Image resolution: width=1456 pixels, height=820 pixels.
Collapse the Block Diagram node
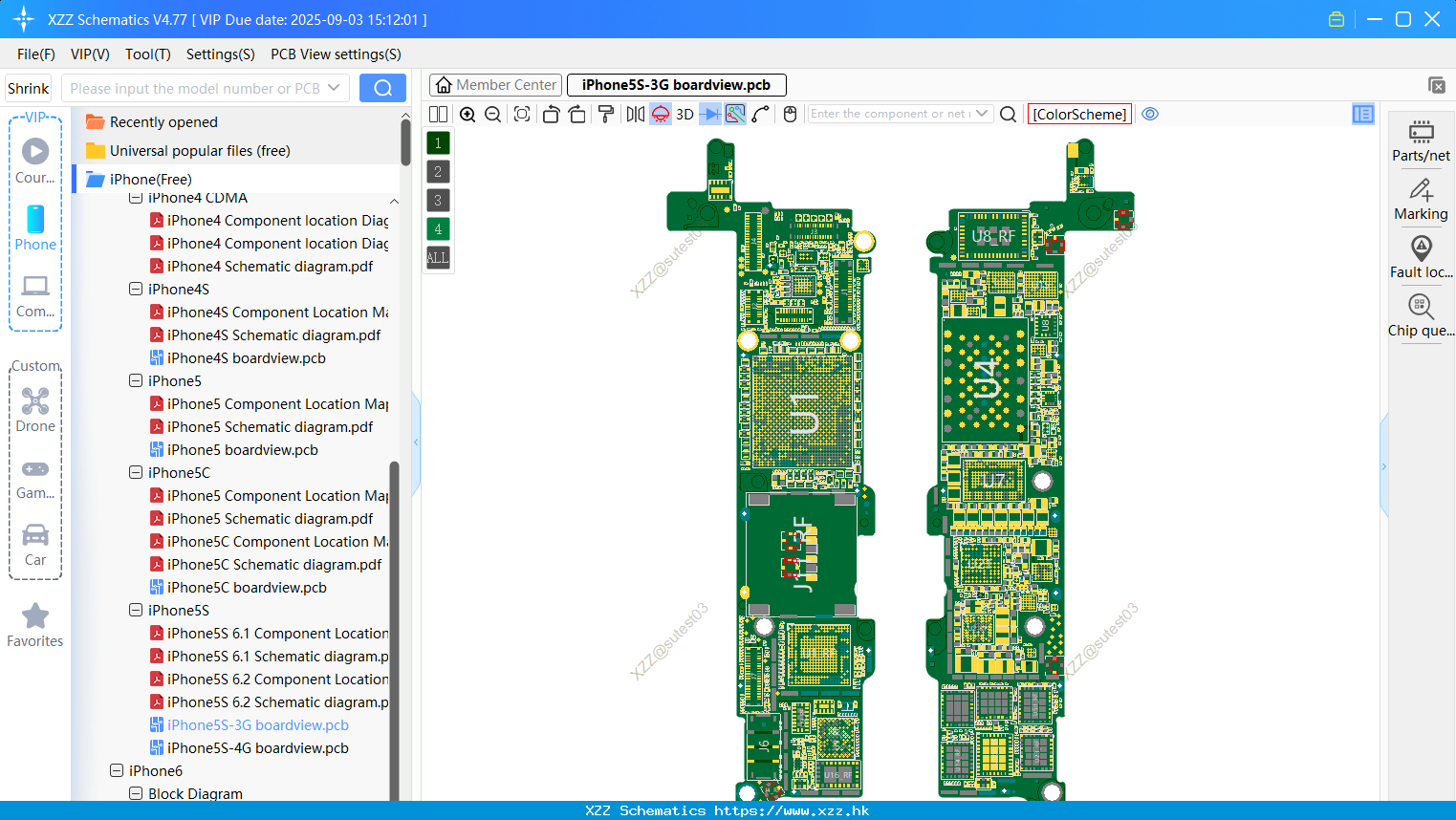136,793
